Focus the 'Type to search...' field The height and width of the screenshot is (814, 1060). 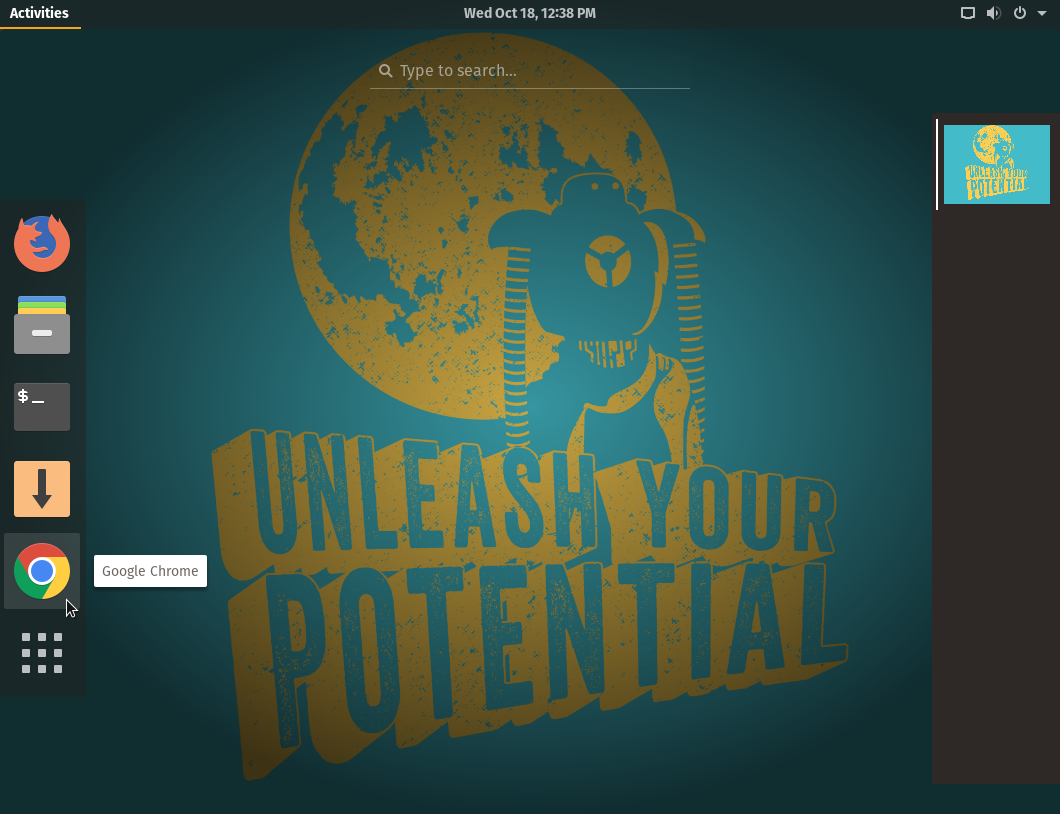click(x=540, y=71)
